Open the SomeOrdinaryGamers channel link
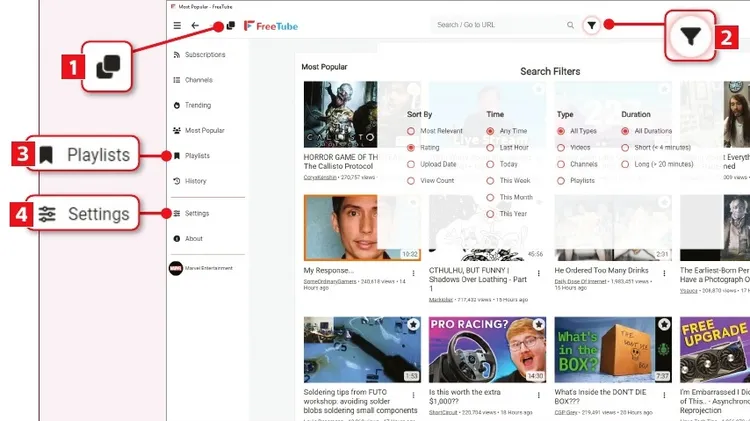This screenshot has height=421, width=750. [330, 282]
